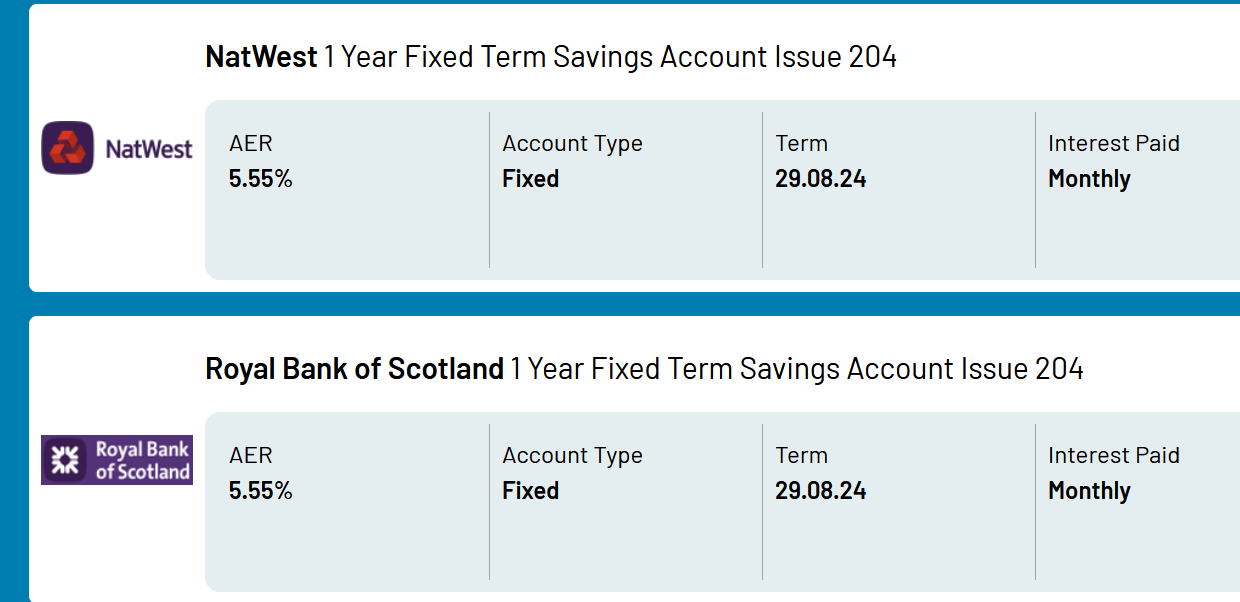Click NatWest Account Type label
The width and height of the screenshot is (1240, 602).
(572, 144)
